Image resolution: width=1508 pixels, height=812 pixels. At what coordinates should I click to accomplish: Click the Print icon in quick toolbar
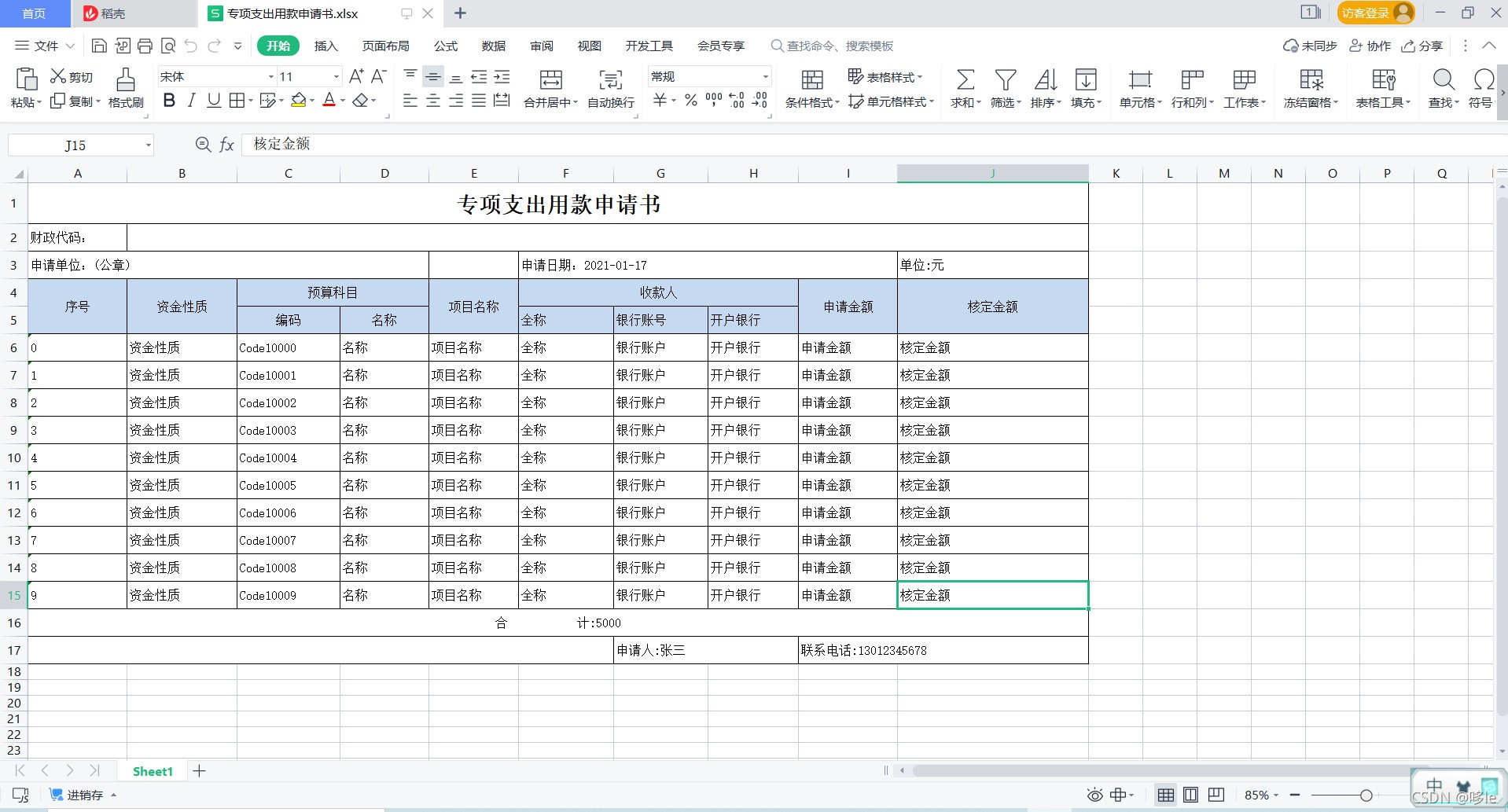click(x=145, y=46)
